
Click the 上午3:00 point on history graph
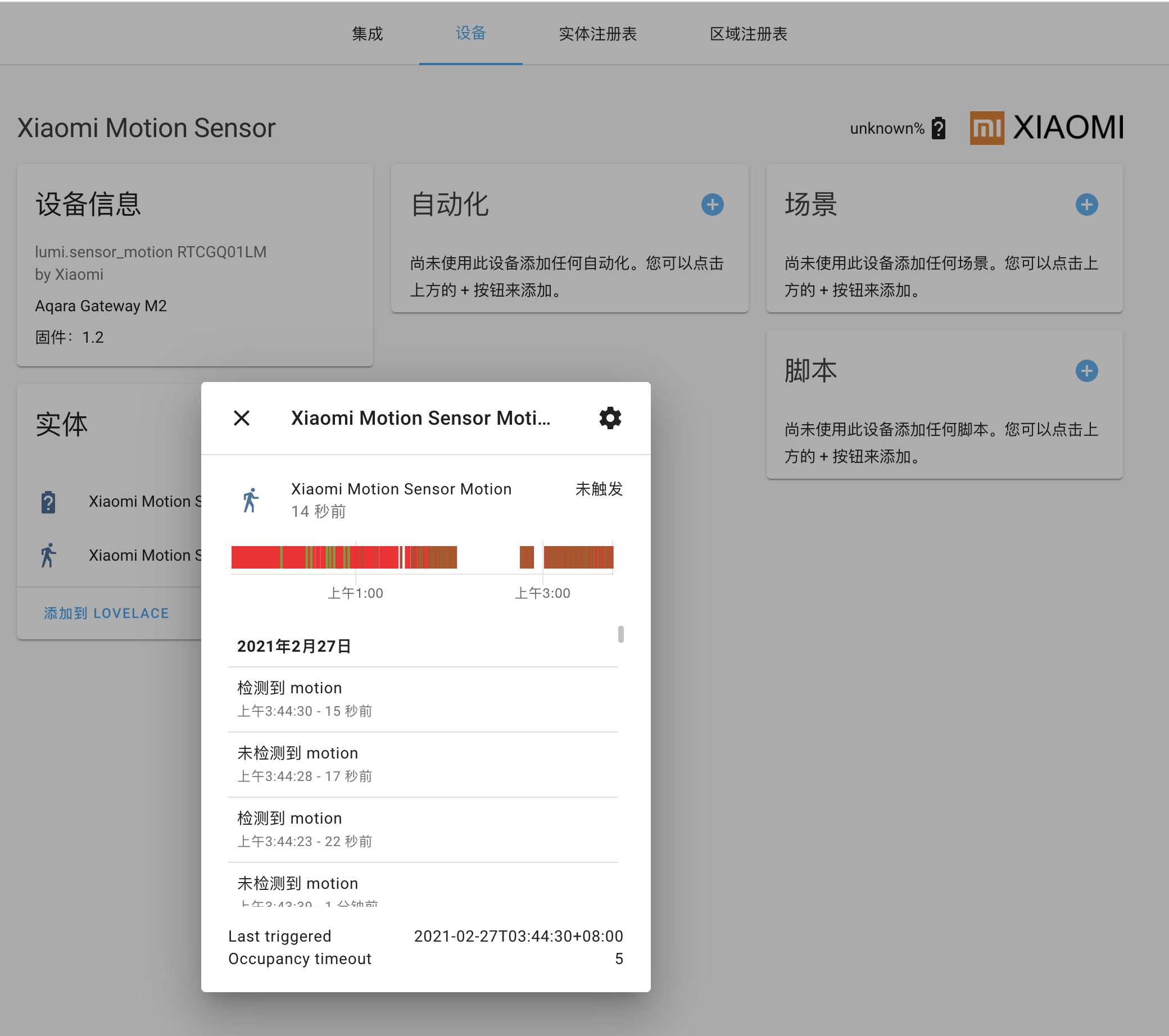pos(542,593)
